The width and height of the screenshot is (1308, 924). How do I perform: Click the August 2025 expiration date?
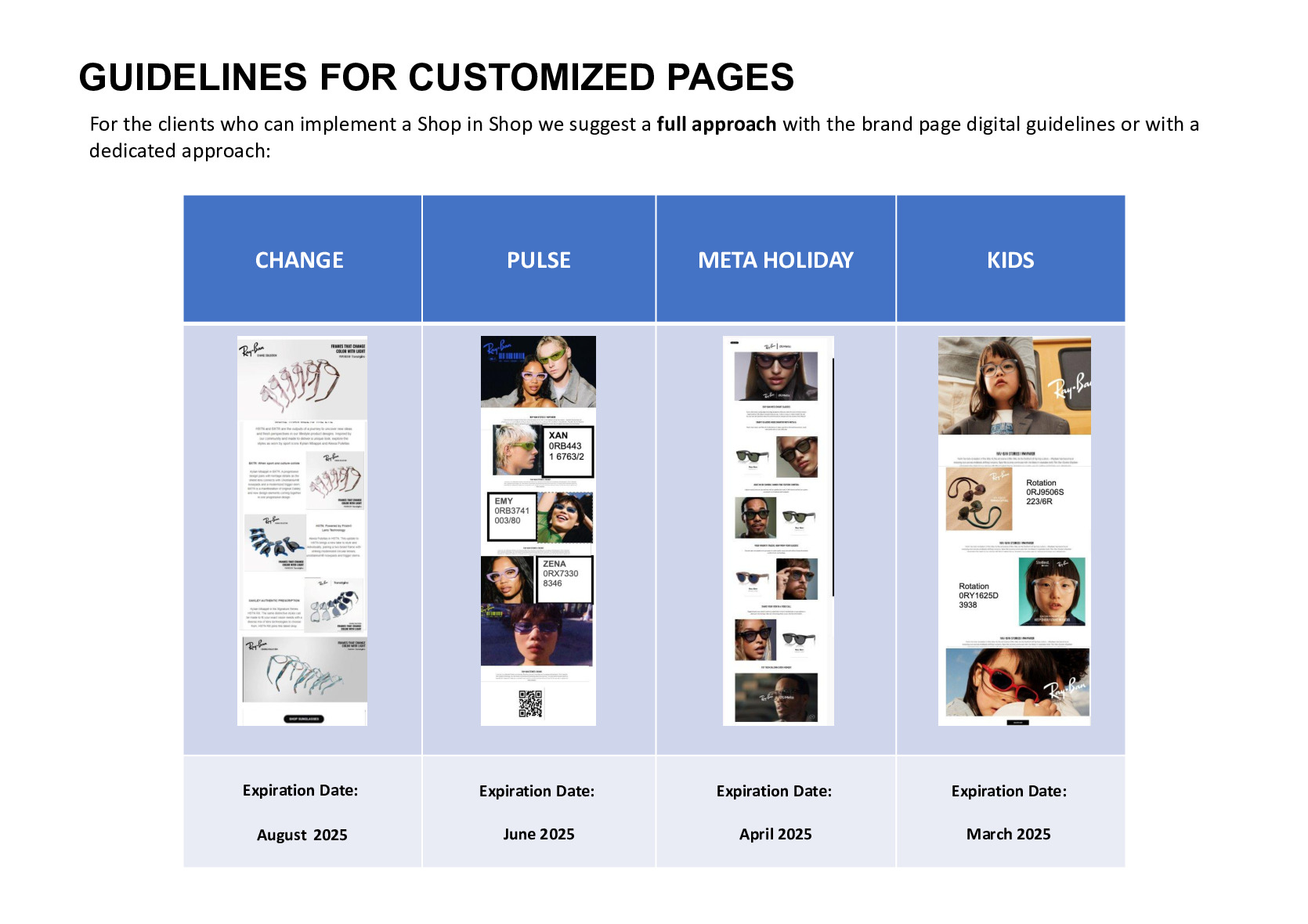pos(302,835)
